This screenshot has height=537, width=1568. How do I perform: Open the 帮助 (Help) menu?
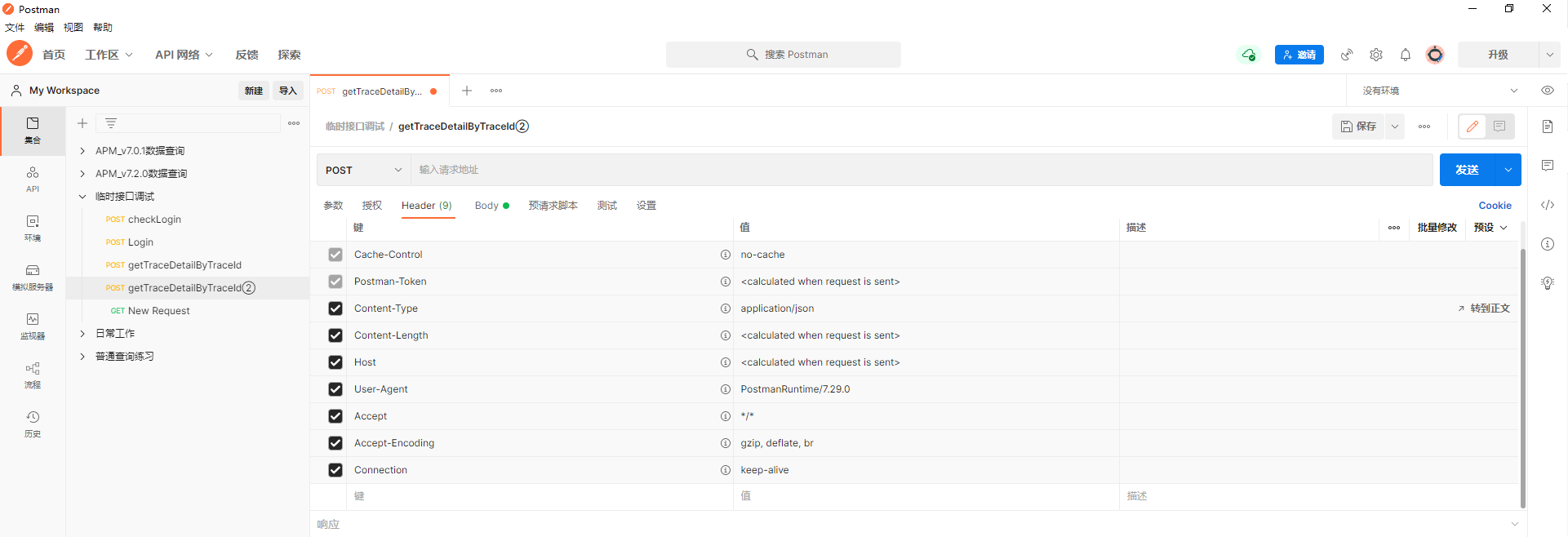coord(103,28)
